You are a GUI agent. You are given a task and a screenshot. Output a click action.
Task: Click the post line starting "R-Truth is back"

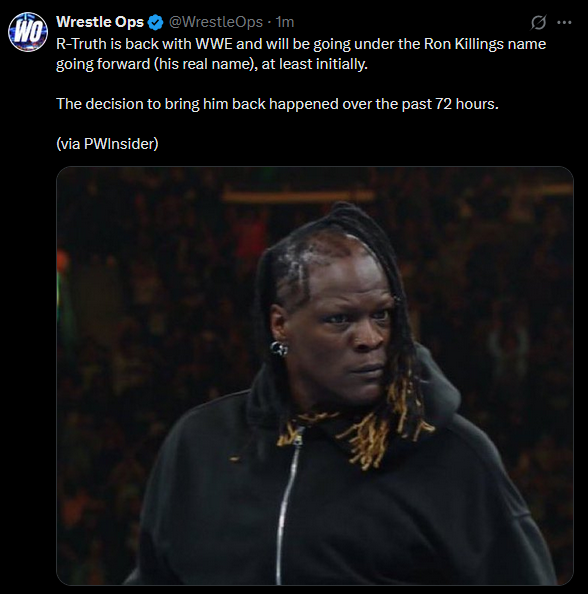(x=301, y=44)
